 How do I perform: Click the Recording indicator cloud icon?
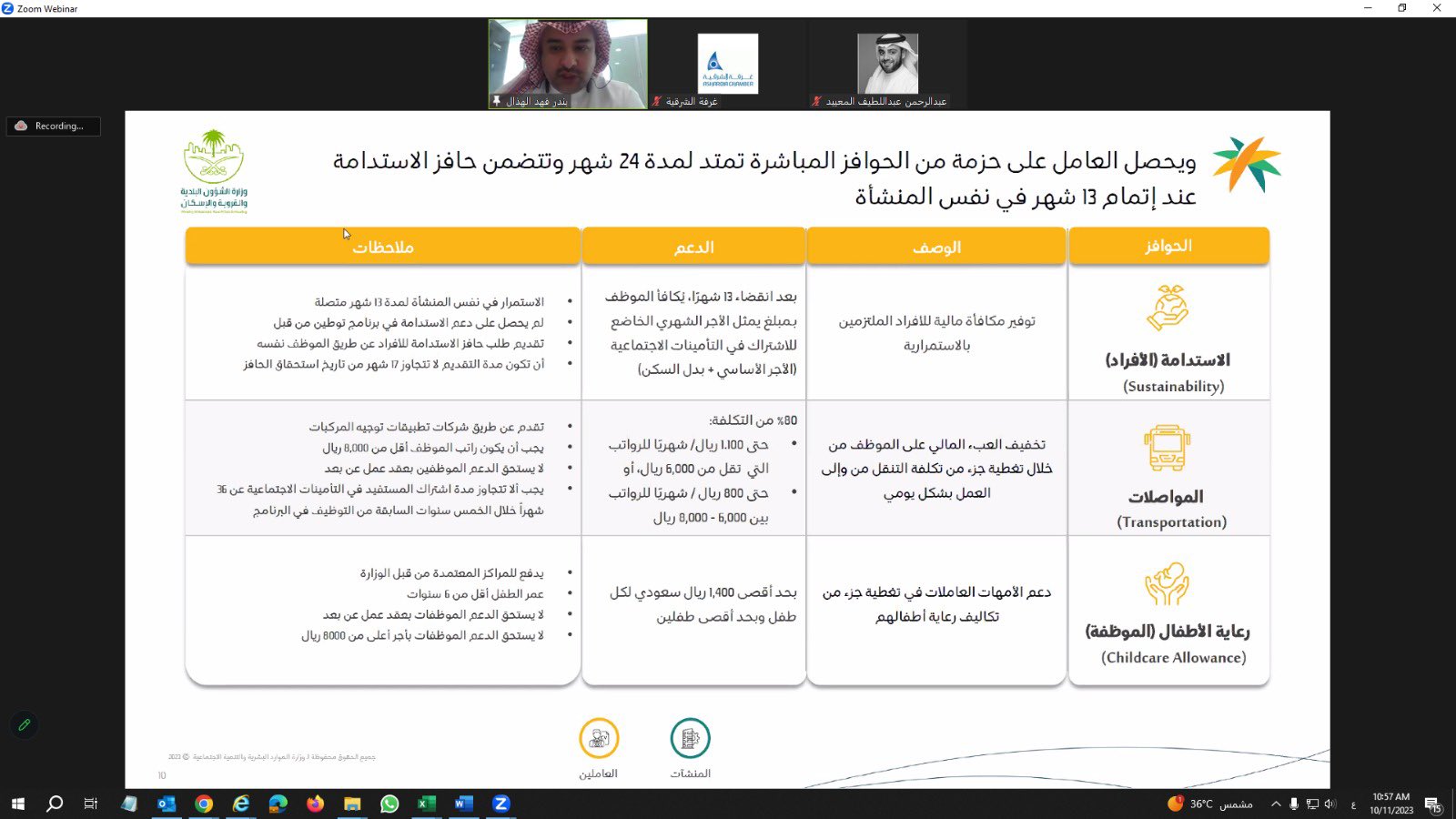[x=21, y=126]
